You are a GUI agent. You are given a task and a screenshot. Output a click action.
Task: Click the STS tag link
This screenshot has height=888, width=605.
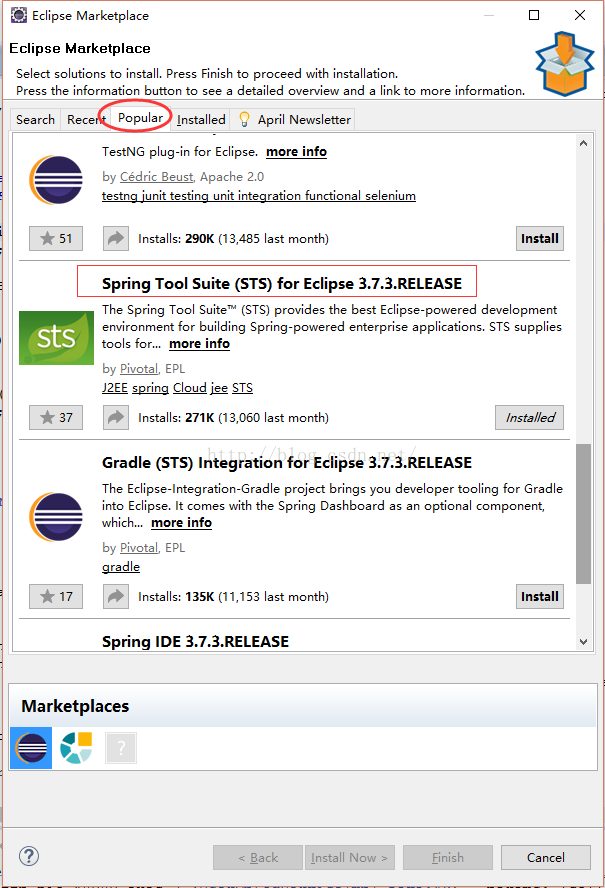242,388
